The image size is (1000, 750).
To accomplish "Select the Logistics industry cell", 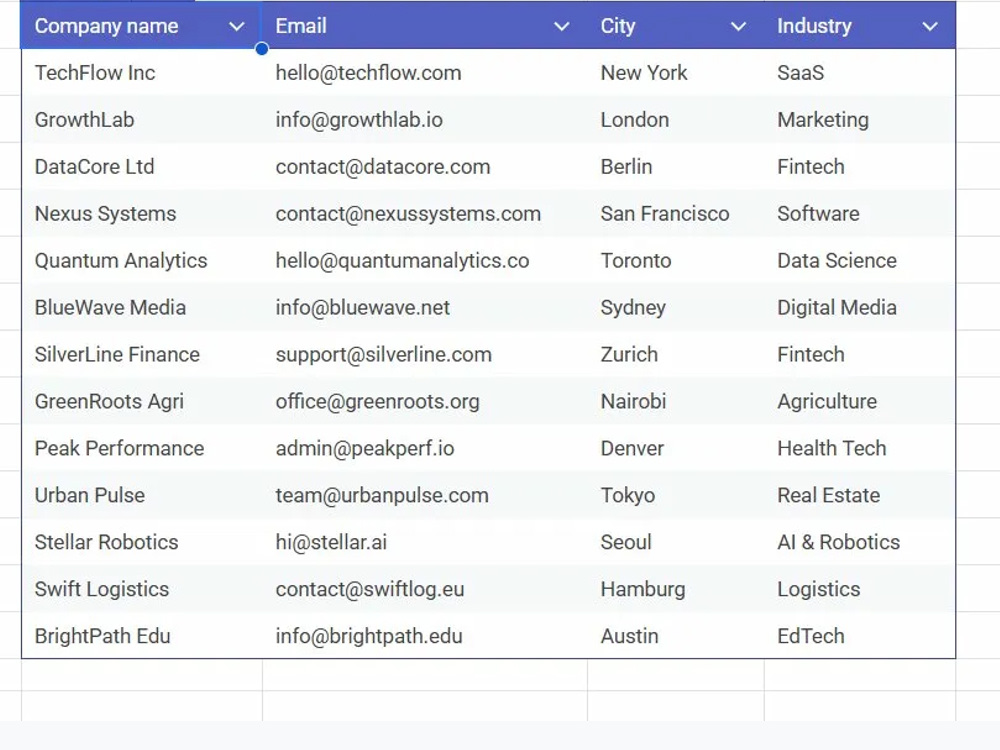I will pyautogui.click(x=860, y=589).
